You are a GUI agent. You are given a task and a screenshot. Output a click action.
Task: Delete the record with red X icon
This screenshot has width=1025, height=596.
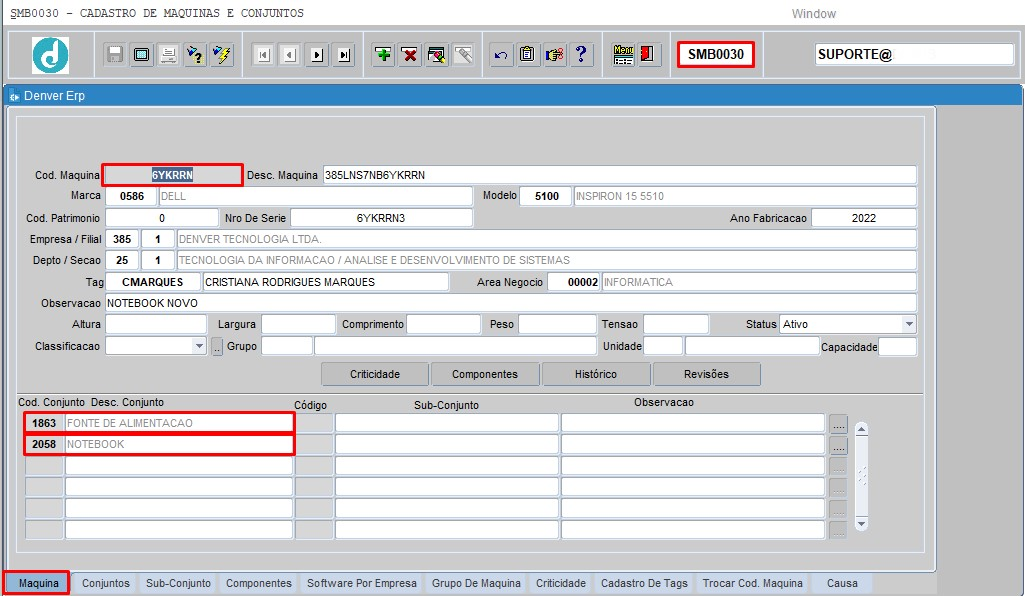[410, 54]
